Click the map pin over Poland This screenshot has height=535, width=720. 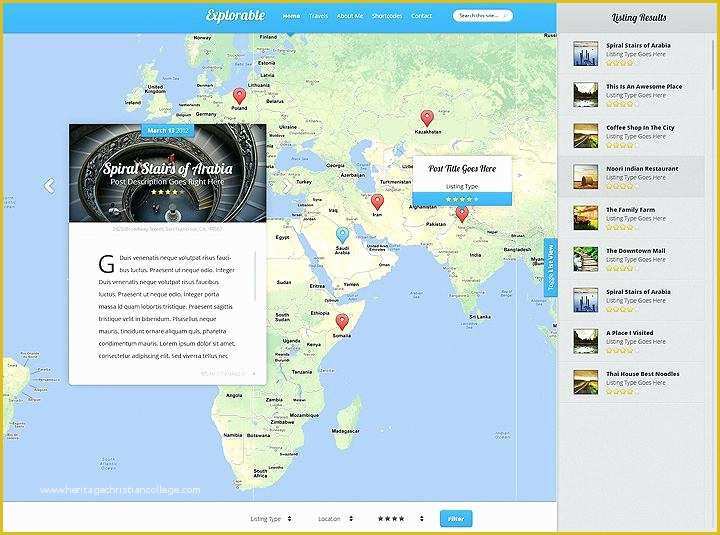(239, 96)
